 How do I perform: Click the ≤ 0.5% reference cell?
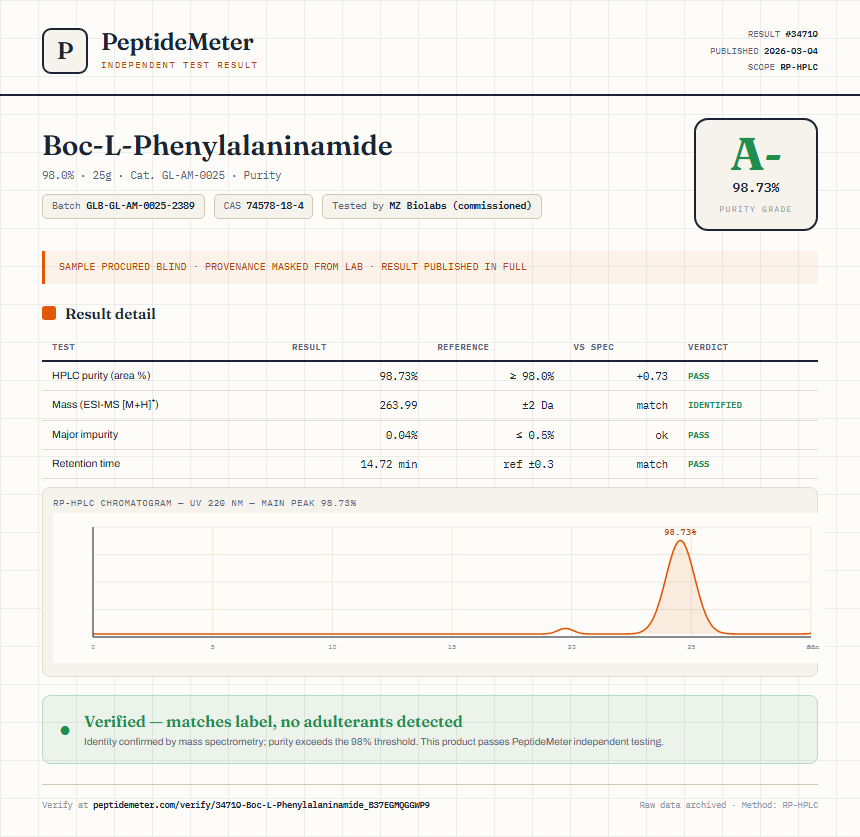point(535,435)
